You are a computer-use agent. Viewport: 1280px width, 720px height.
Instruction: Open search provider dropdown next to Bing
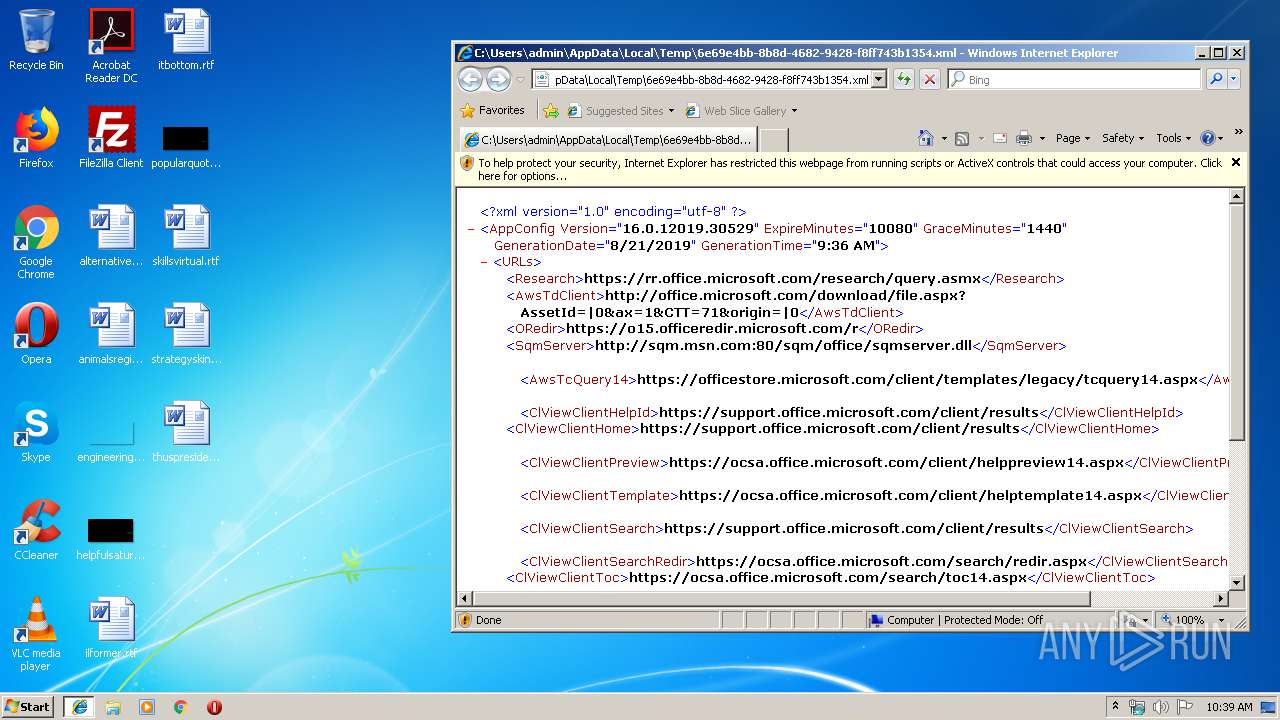(1233, 79)
